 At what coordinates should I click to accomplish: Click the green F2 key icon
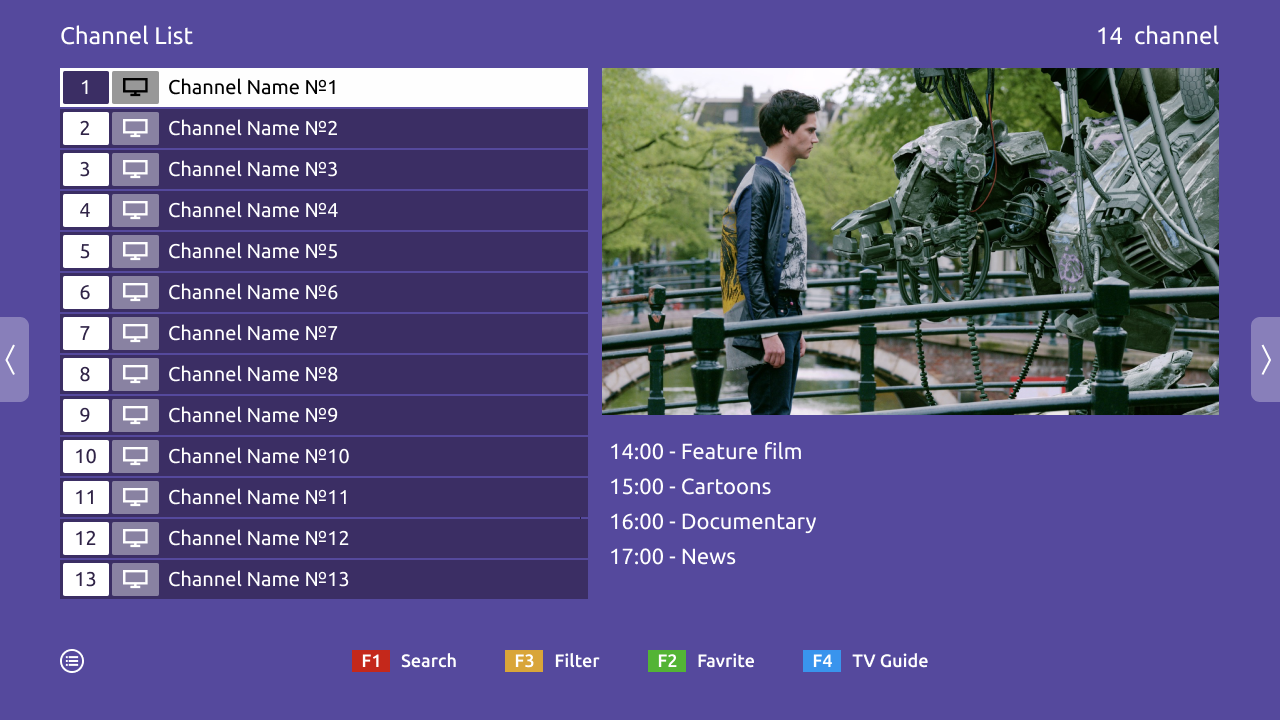(x=667, y=660)
